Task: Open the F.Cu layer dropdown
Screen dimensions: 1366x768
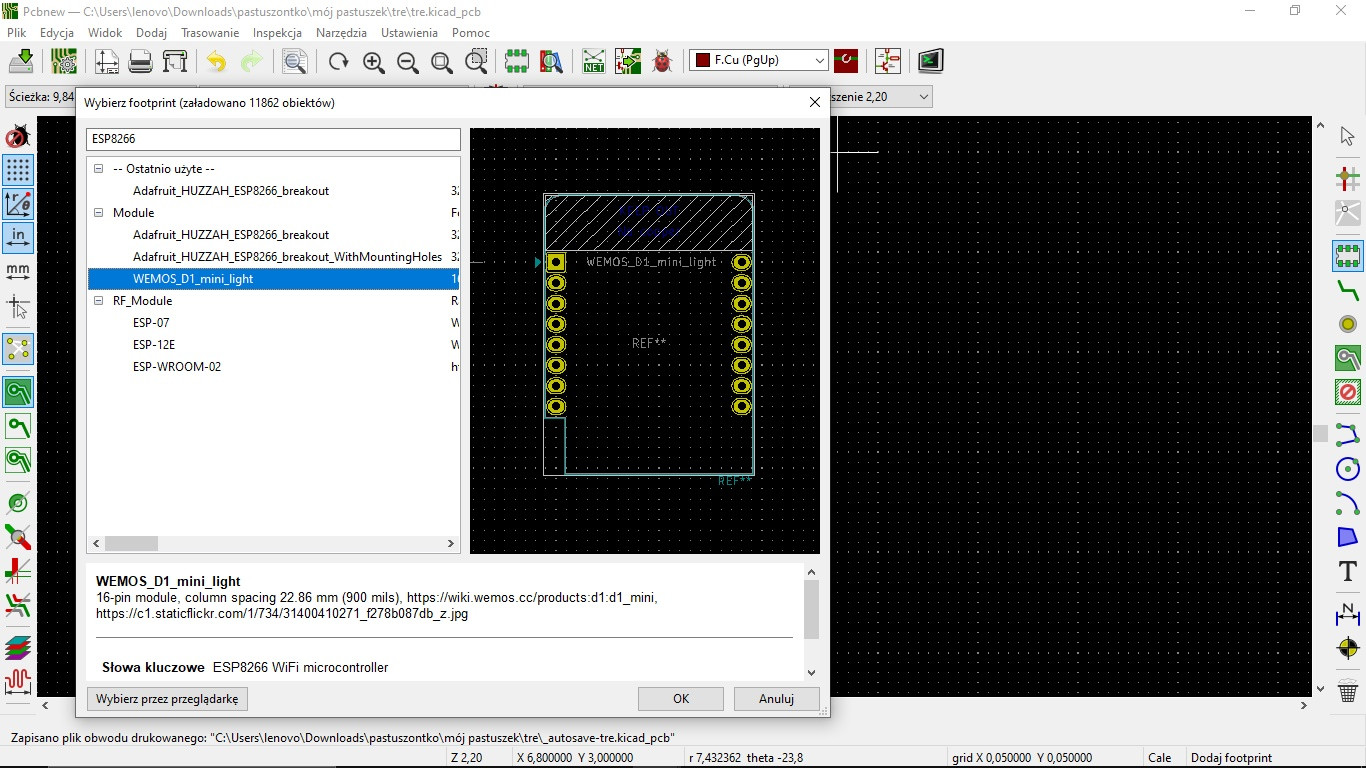Action: pos(758,60)
